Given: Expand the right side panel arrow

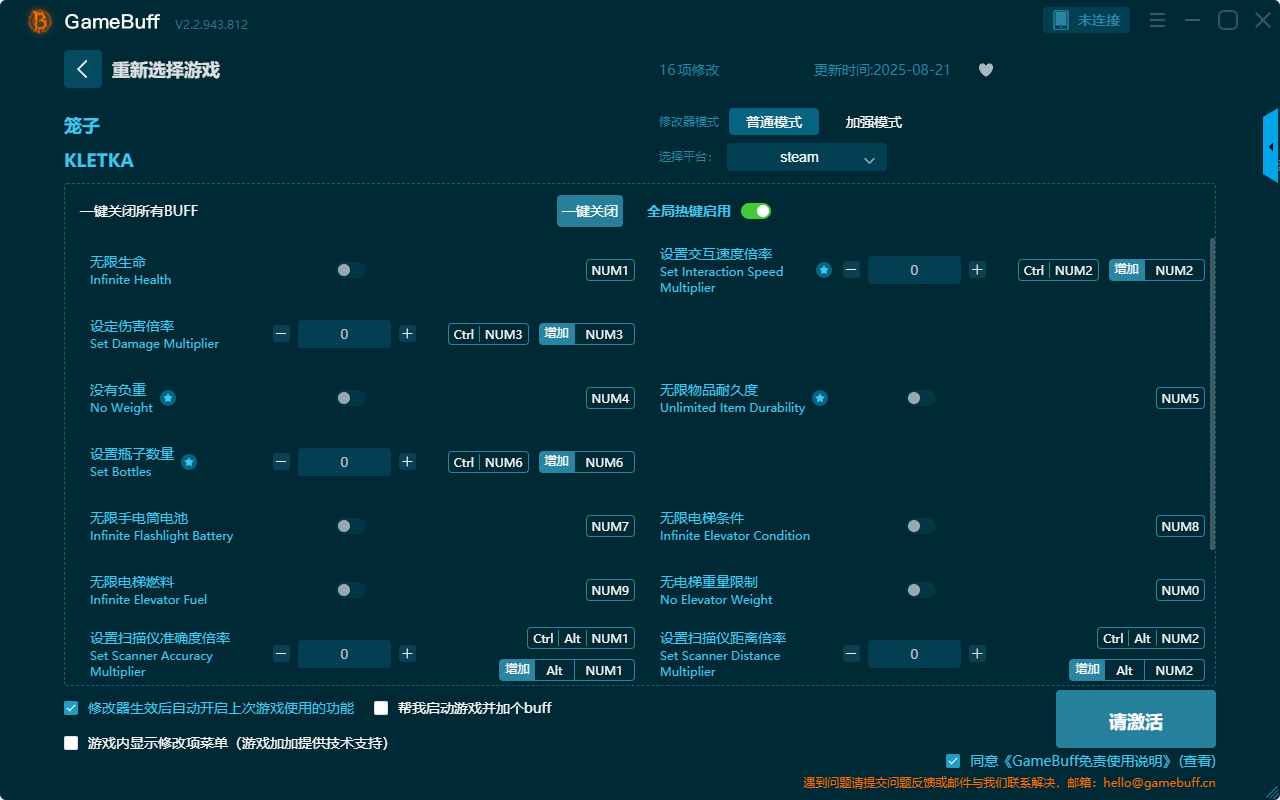Looking at the screenshot, I should (1271, 146).
